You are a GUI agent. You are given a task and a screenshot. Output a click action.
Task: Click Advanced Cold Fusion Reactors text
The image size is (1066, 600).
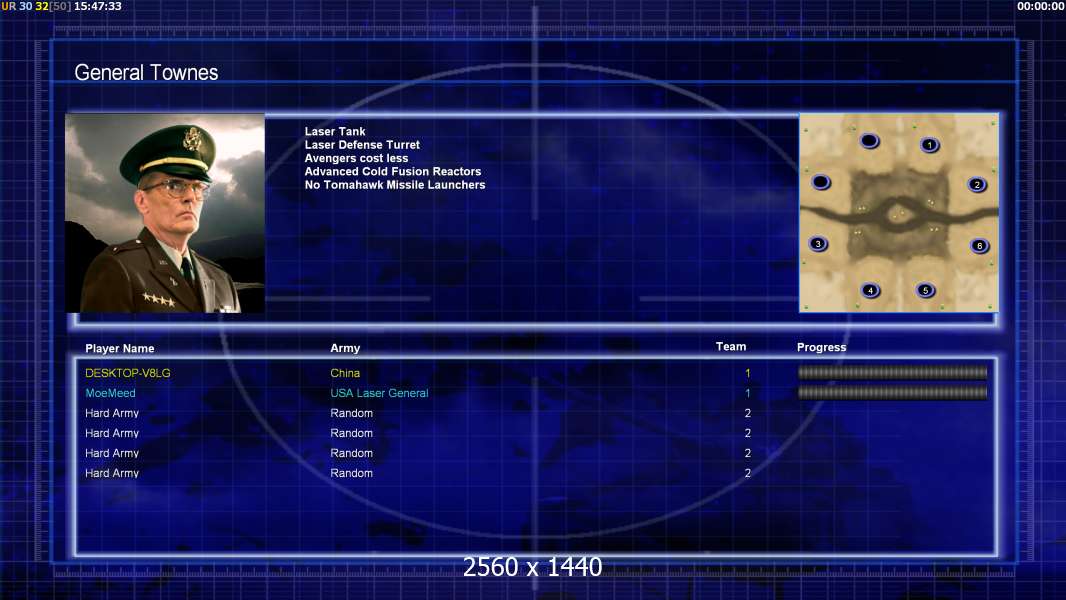392,171
